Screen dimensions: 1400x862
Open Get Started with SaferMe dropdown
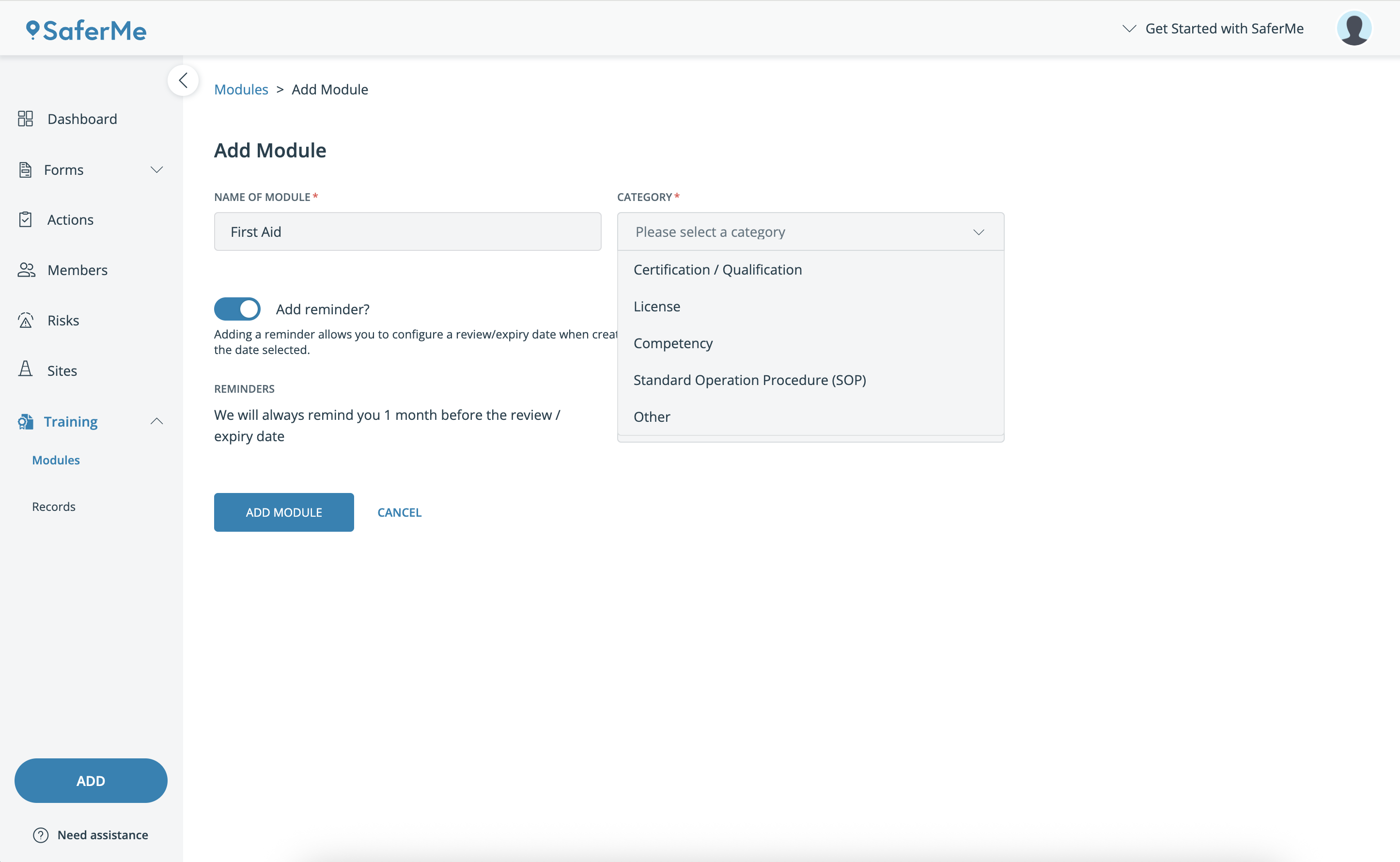click(1213, 29)
